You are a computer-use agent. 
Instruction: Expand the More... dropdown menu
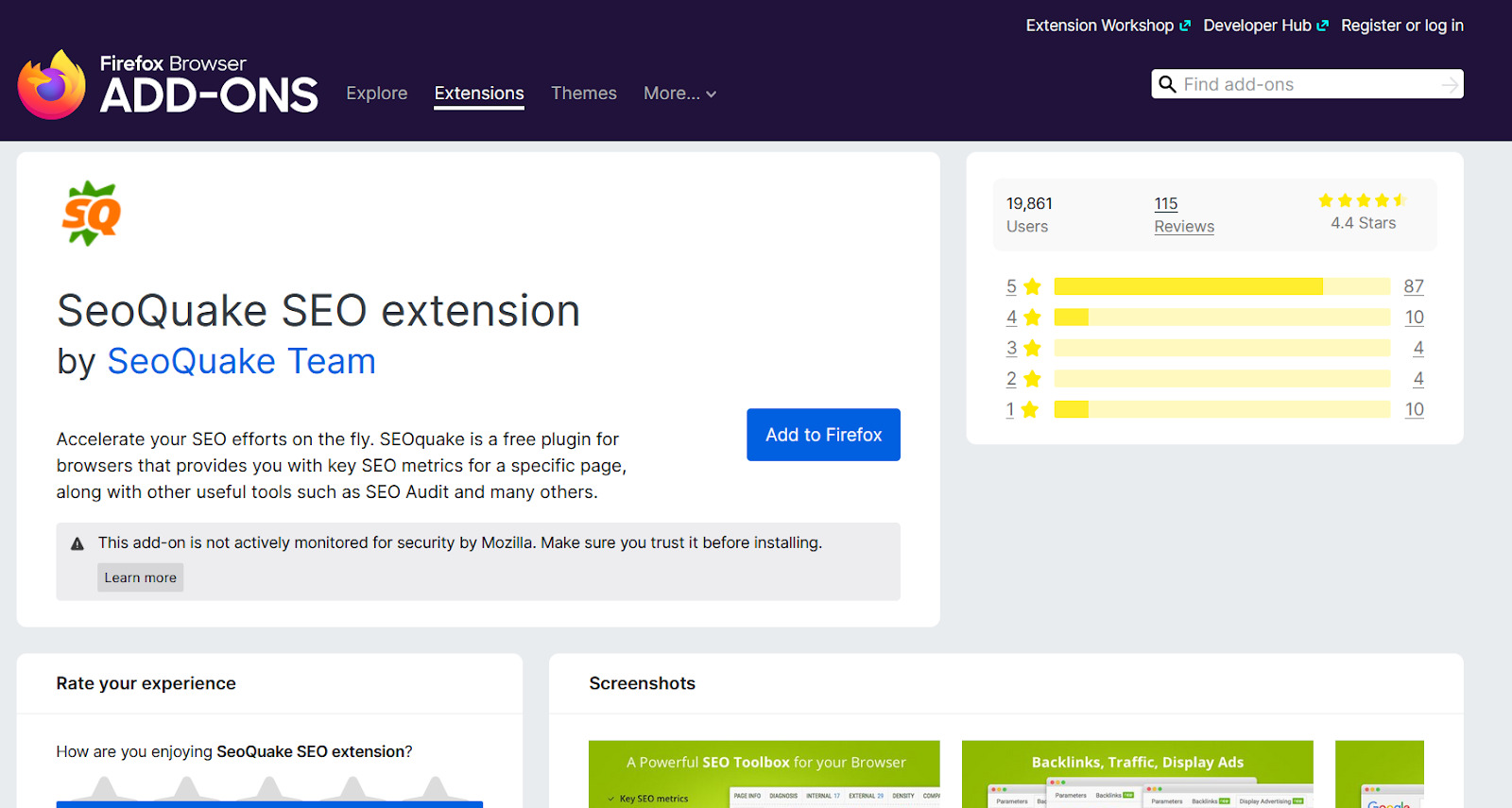(680, 94)
